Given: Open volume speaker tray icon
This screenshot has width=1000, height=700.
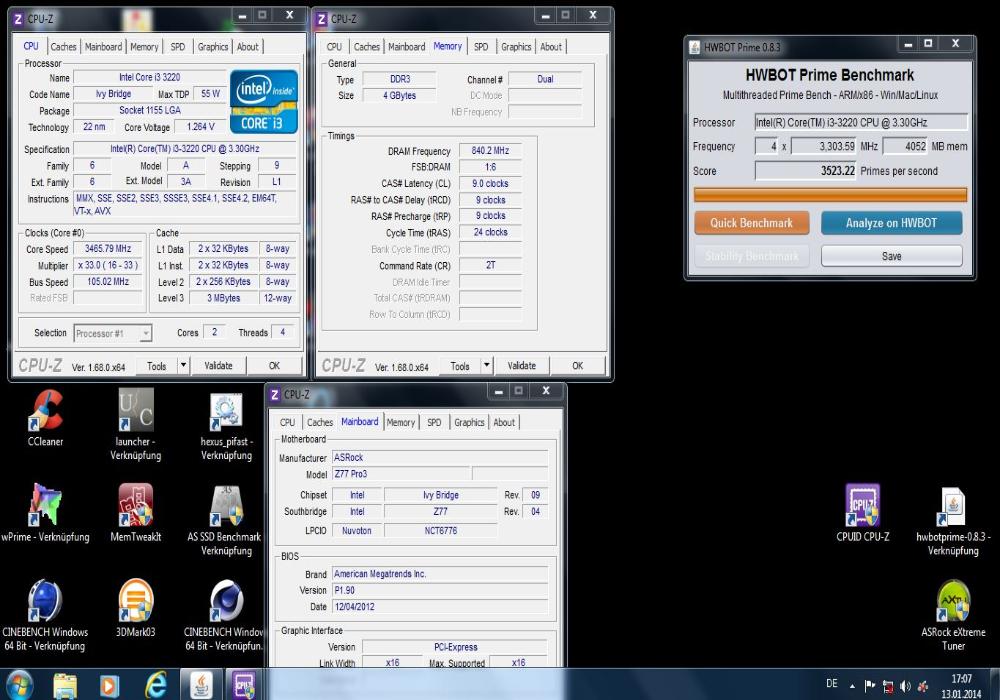Looking at the screenshot, I should click(x=905, y=687).
